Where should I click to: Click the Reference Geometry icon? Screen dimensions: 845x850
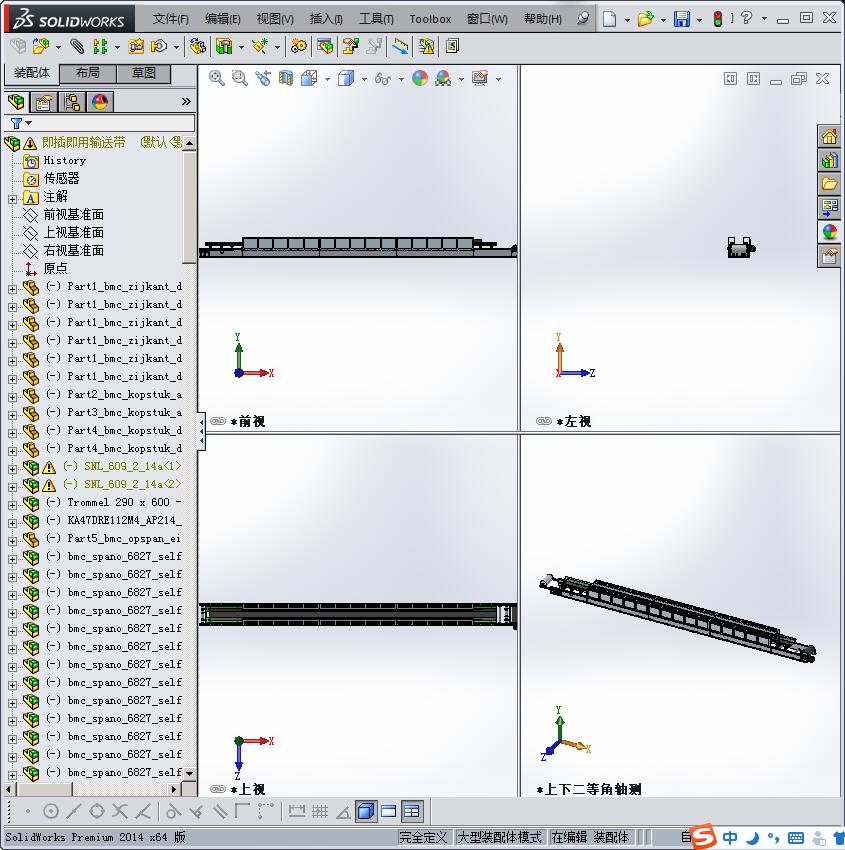click(x=260, y=47)
